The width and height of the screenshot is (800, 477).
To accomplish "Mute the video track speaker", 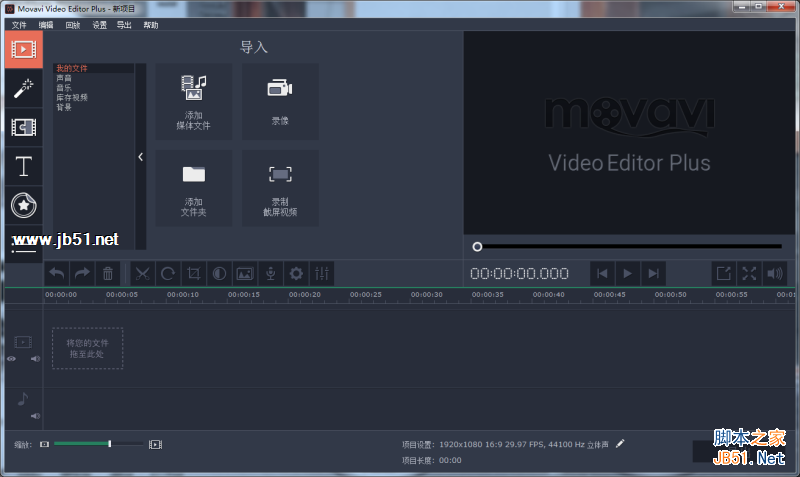I will coord(35,359).
